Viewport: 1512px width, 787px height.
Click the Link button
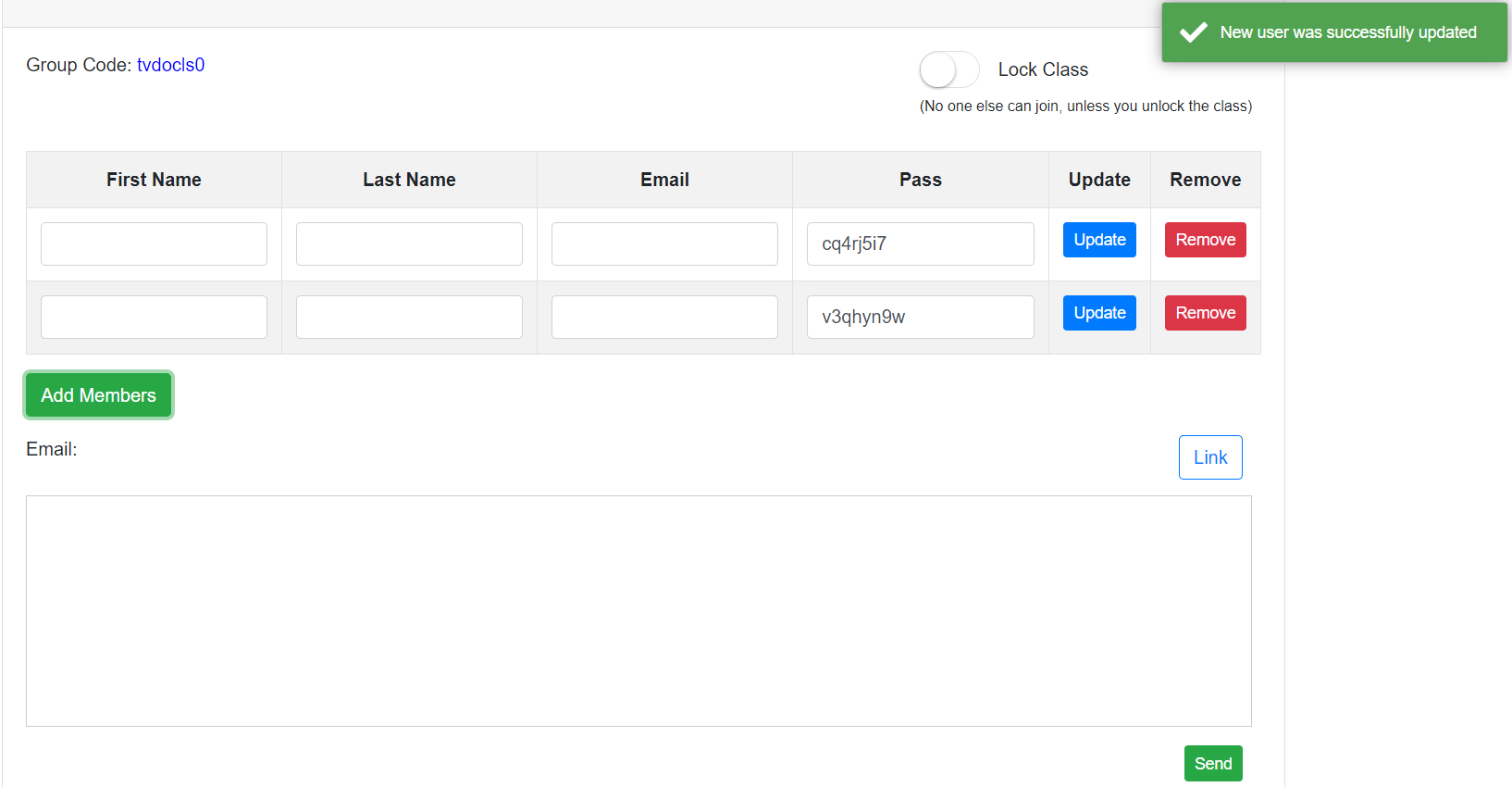click(1209, 457)
